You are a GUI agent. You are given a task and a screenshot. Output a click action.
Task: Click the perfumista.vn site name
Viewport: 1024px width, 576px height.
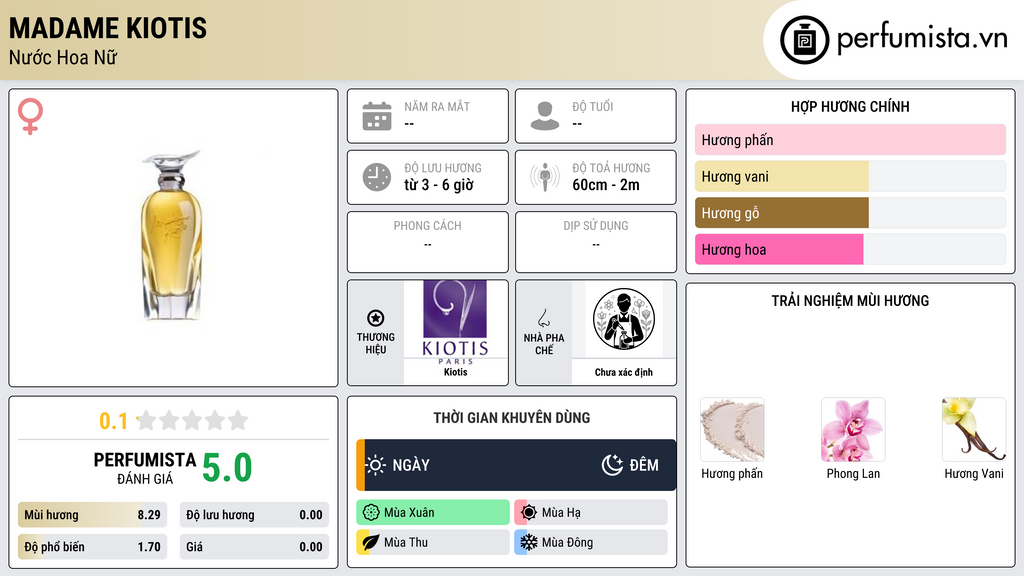922,38
